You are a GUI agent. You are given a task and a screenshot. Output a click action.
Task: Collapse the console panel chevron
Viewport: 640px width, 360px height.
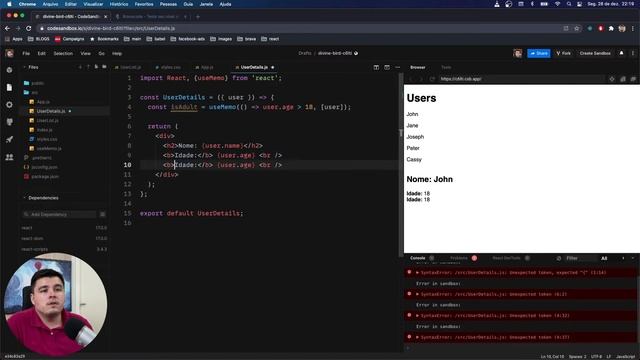coord(633,258)
